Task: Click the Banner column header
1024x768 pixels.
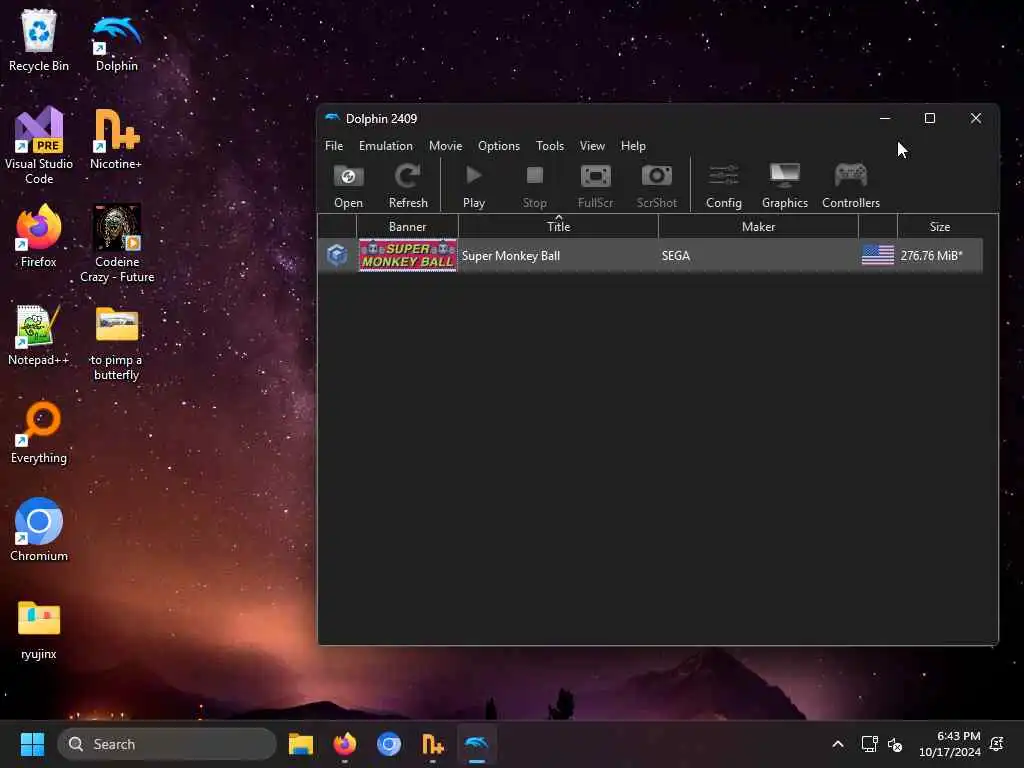Action: coord(408,227)
